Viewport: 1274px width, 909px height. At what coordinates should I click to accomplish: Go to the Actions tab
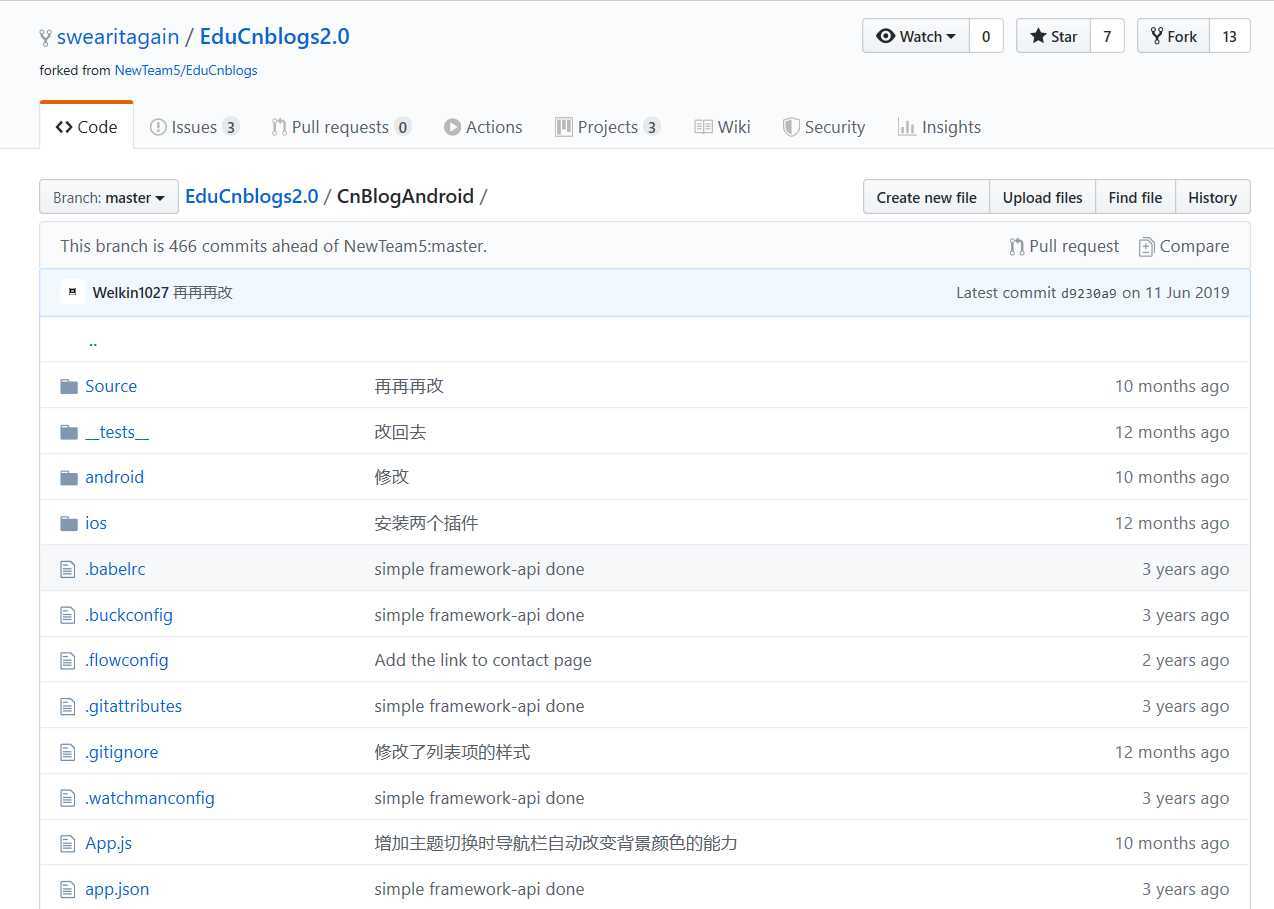click(x=483, y=127)
